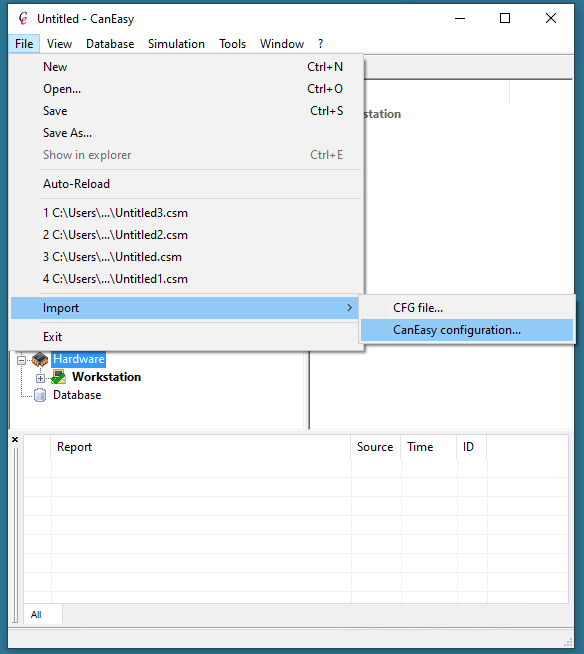The image size is (584, 654).
Task: Select the Import menu entry
Action: (x=186, y=308)
